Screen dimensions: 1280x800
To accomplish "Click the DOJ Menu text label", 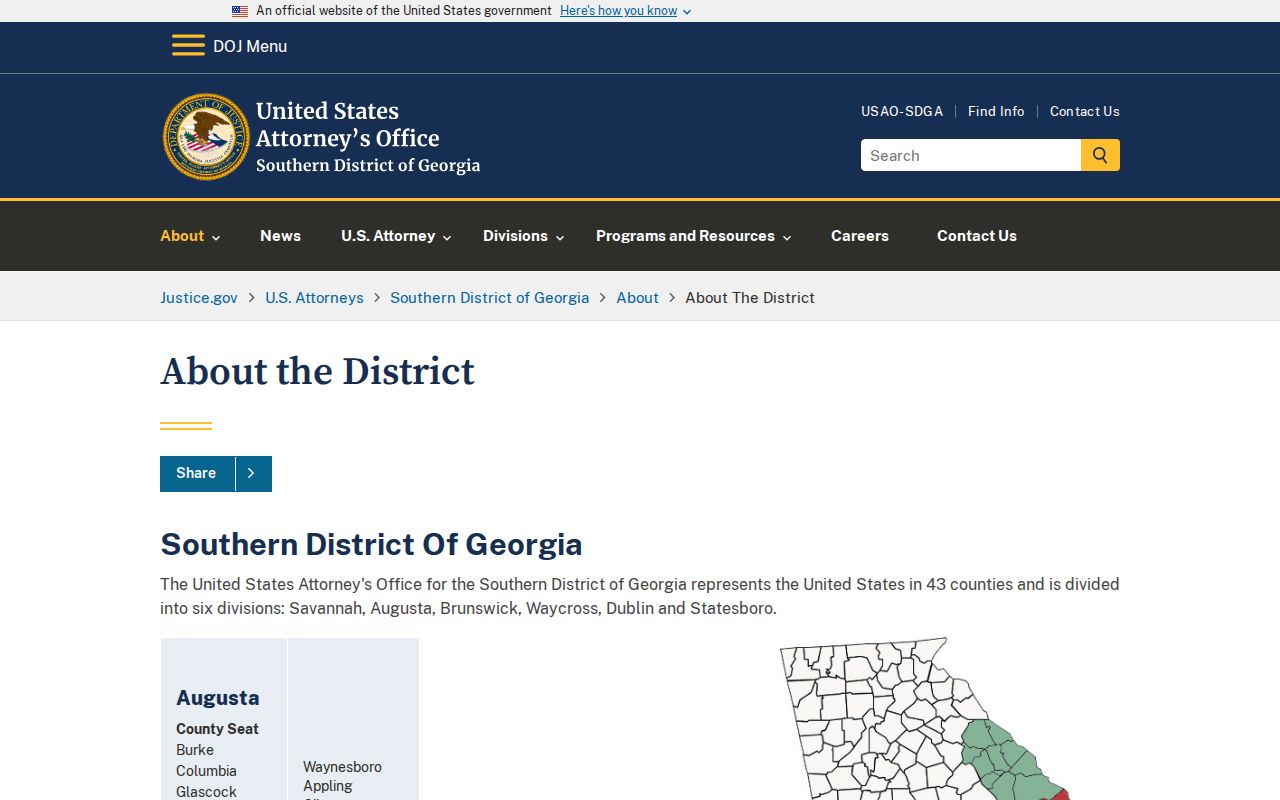I will pyautogui.click(x=250, y=46).
